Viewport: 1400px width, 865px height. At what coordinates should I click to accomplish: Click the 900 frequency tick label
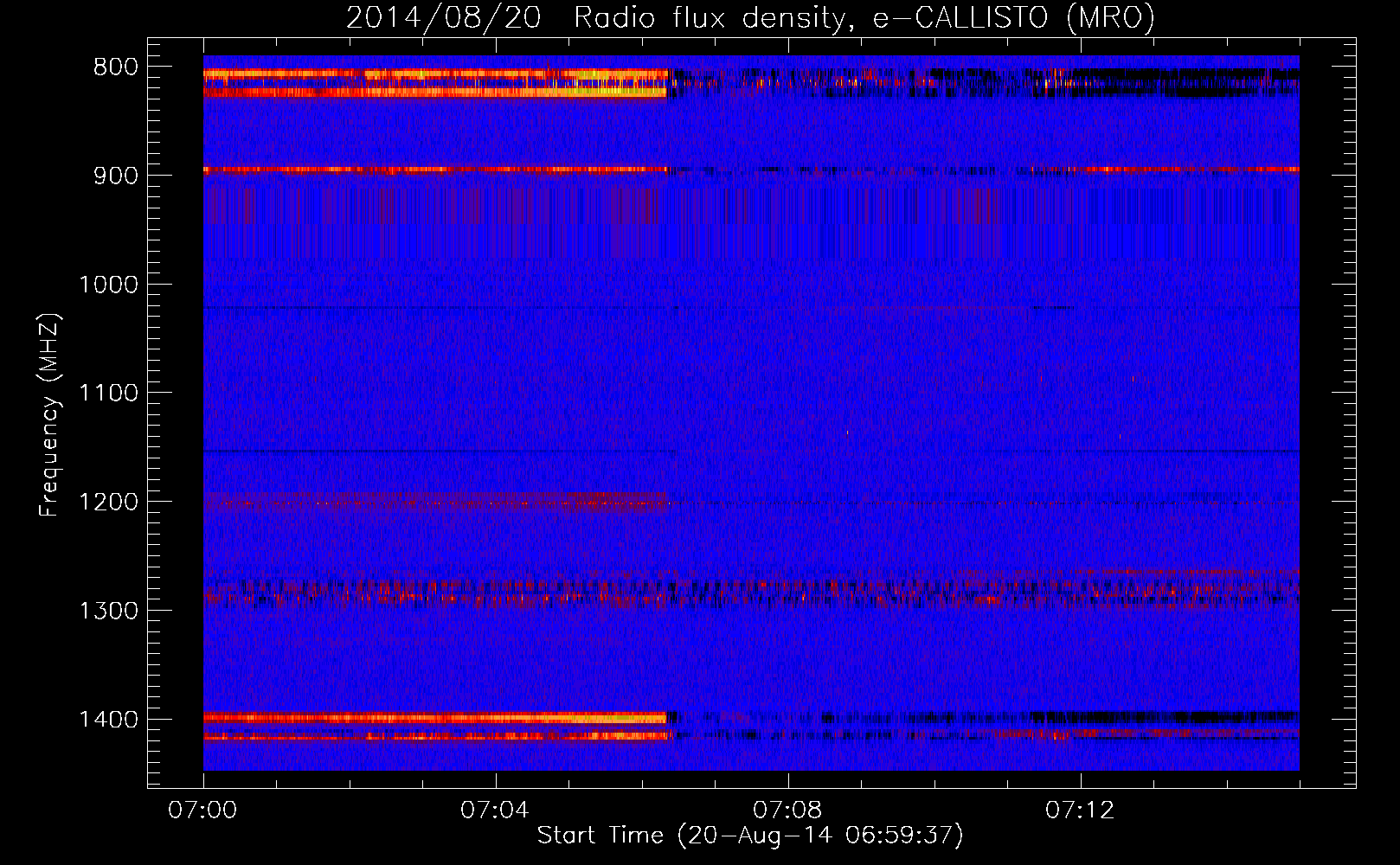point(115,176)
